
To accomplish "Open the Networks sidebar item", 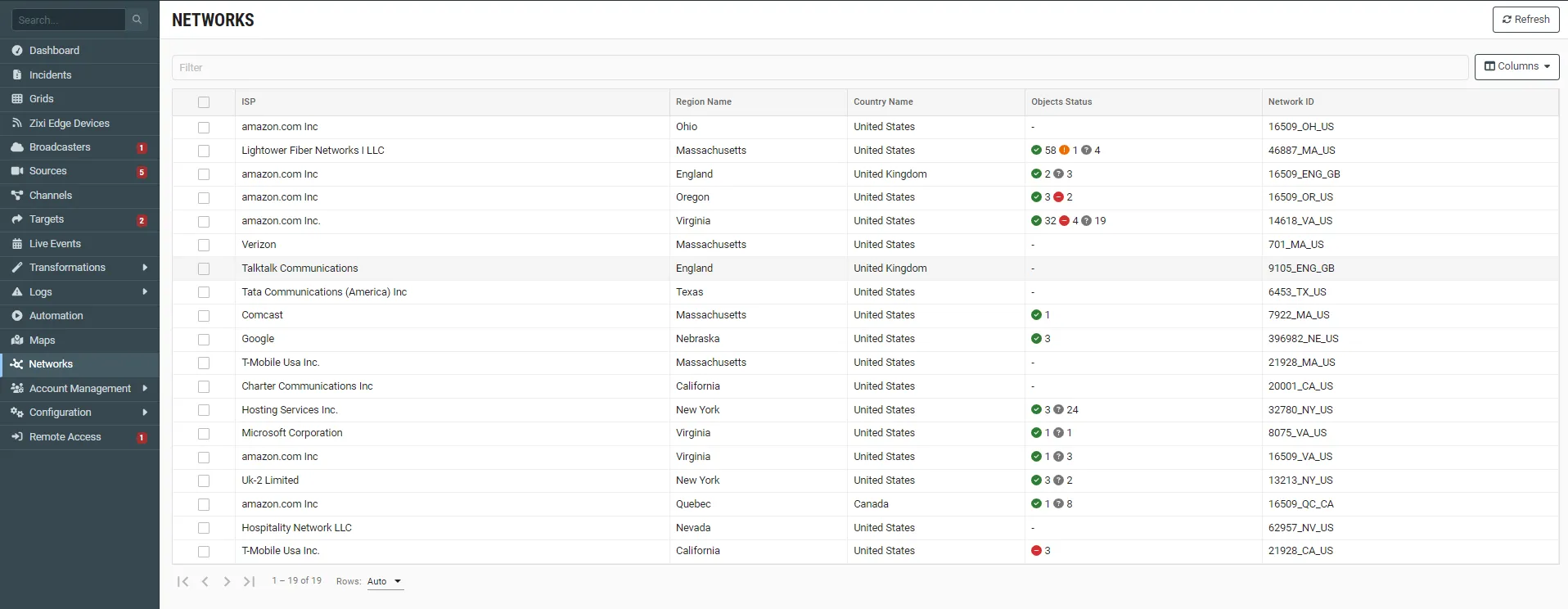I will click(79, 364).
